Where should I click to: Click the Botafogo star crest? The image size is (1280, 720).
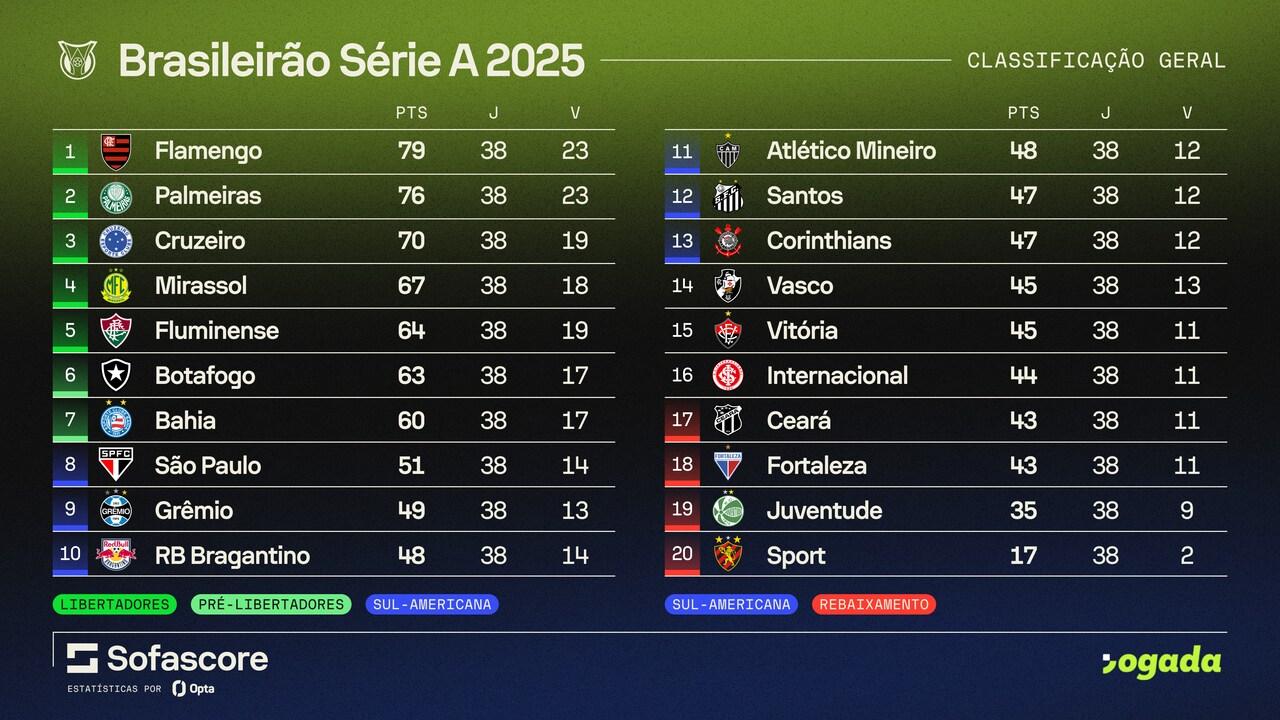click(116, 376)
